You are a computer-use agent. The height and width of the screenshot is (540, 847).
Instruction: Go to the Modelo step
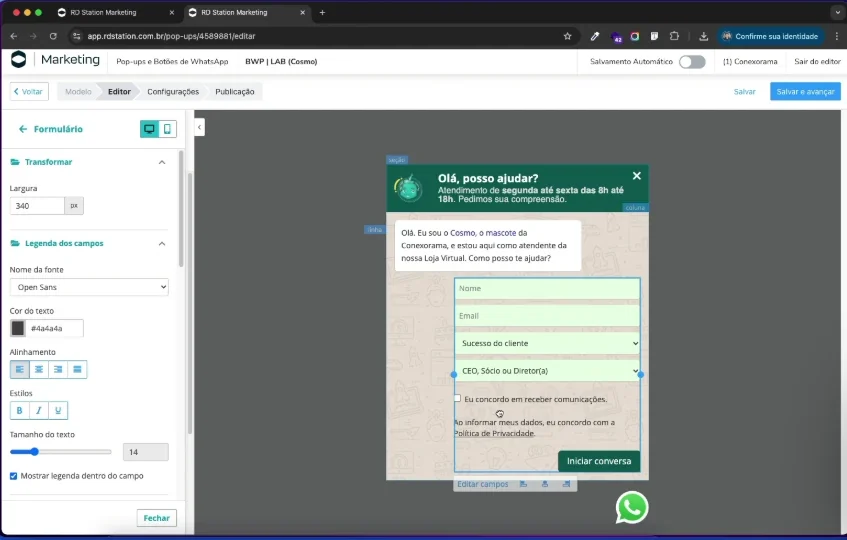coord(78,92)
